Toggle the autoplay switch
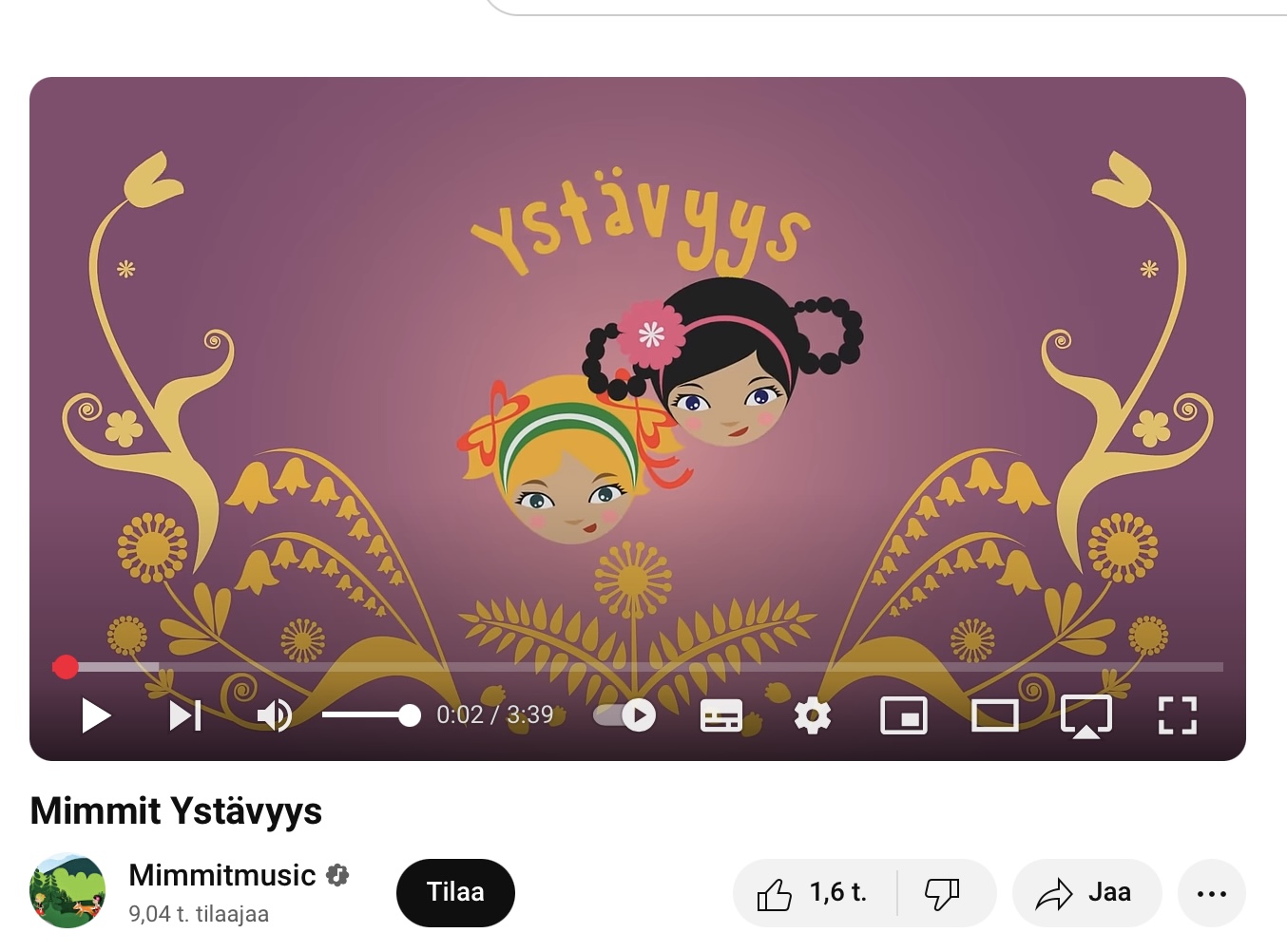This screenshot has width=1287, height=952. 624,715
